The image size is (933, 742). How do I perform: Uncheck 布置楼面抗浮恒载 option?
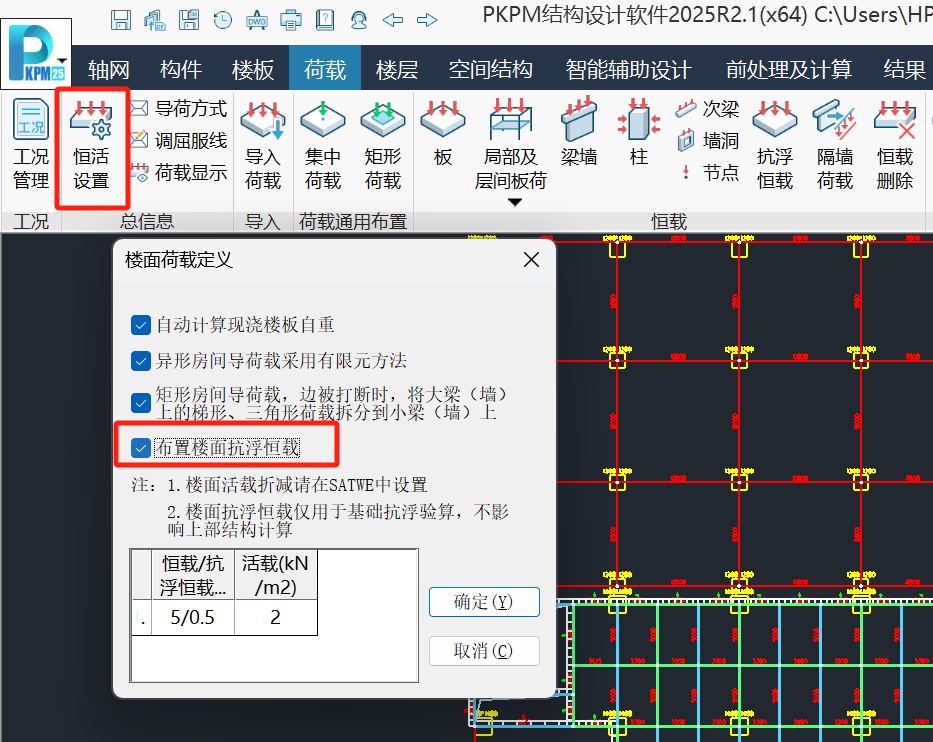141,448
